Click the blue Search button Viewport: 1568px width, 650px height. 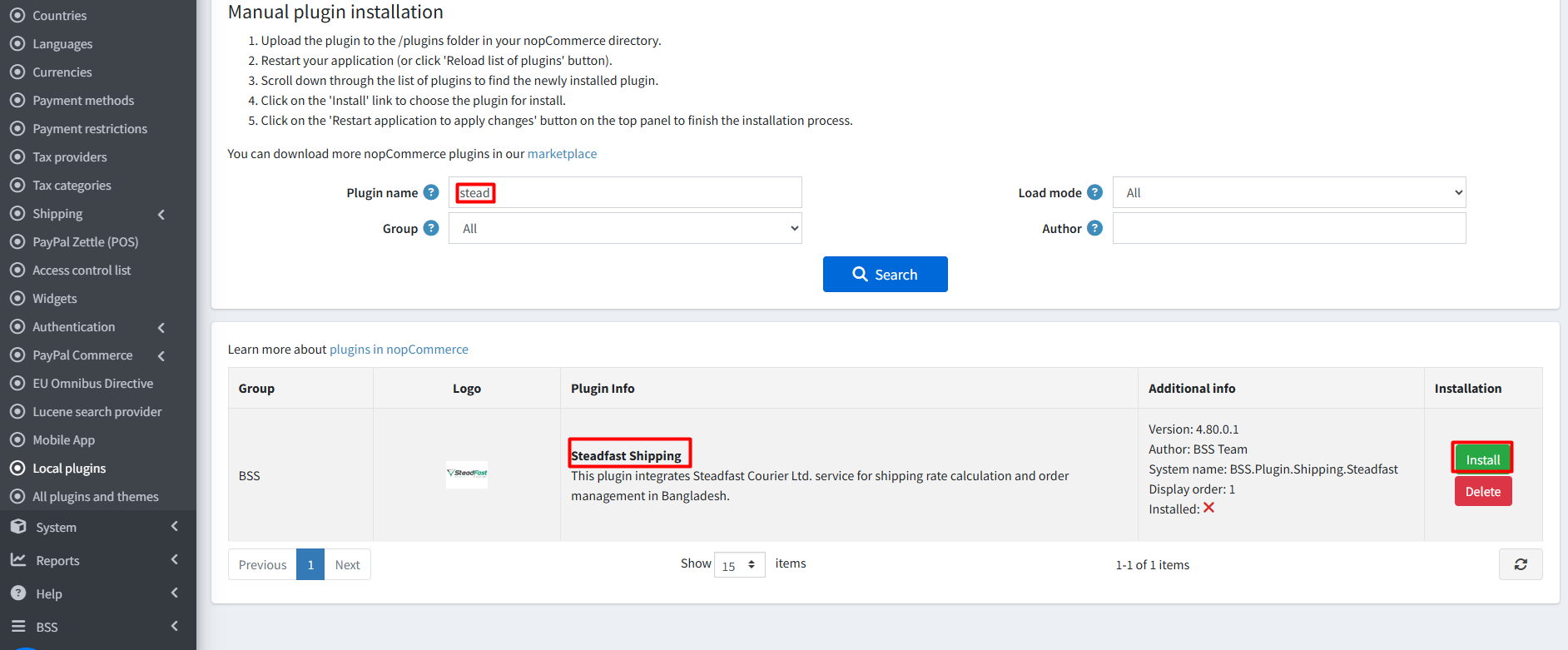coord(886,275)
